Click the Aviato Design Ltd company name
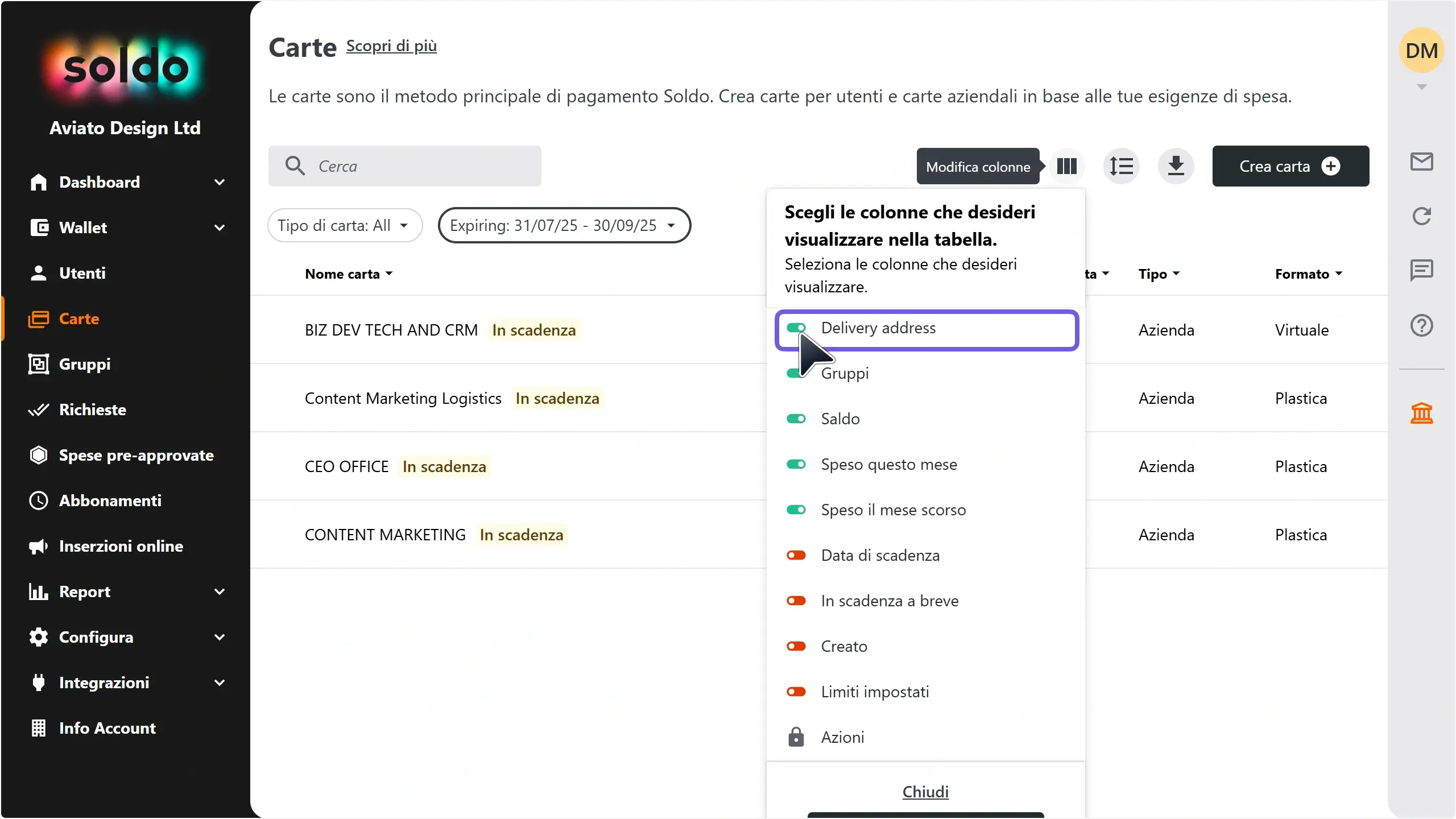The image size is (1456, 819). [125, 128]
